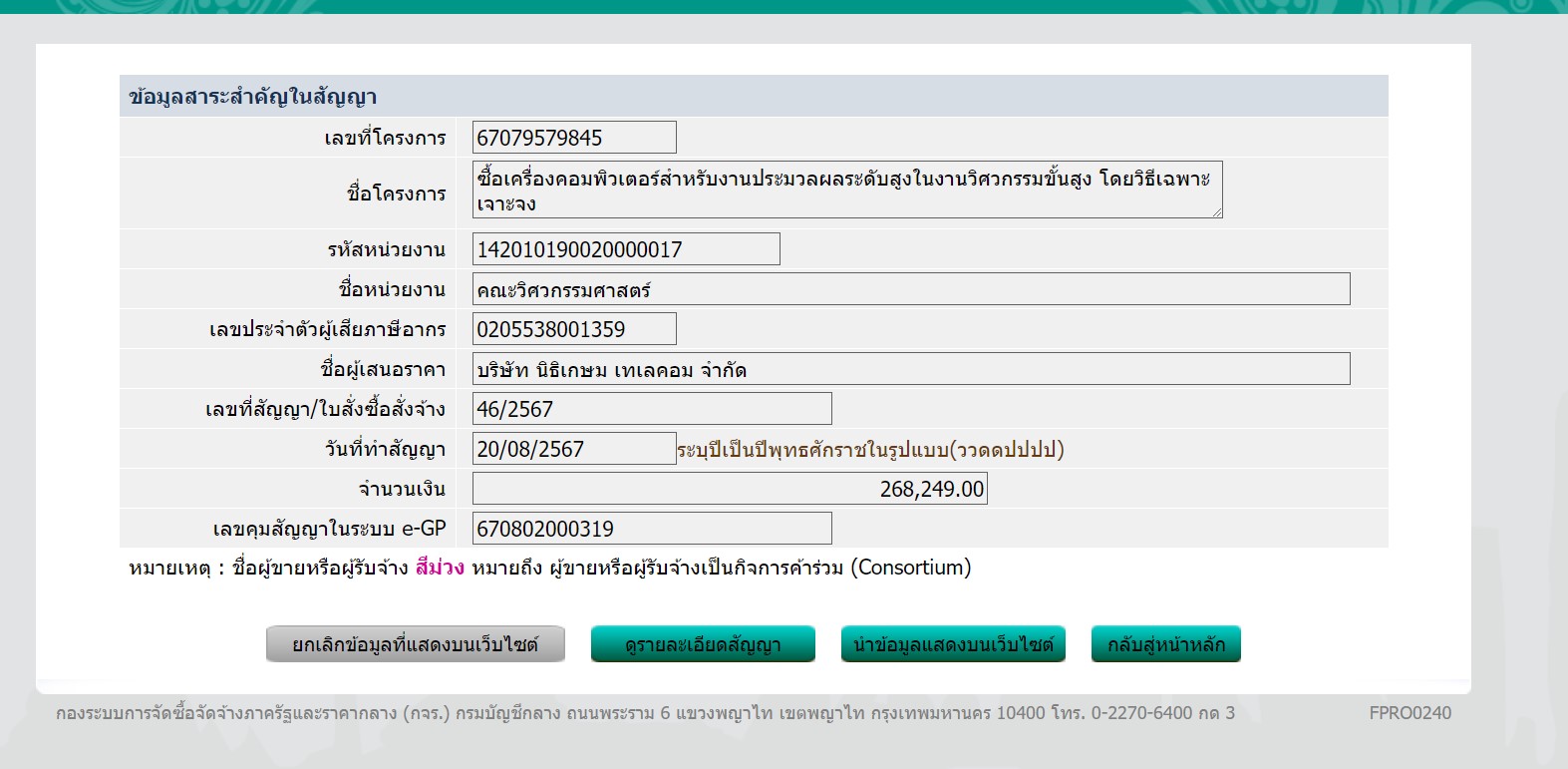Click the เลขที่โครงการ field showing 67079579845
The image size is (1568, 769).
[x=573, y=138]
